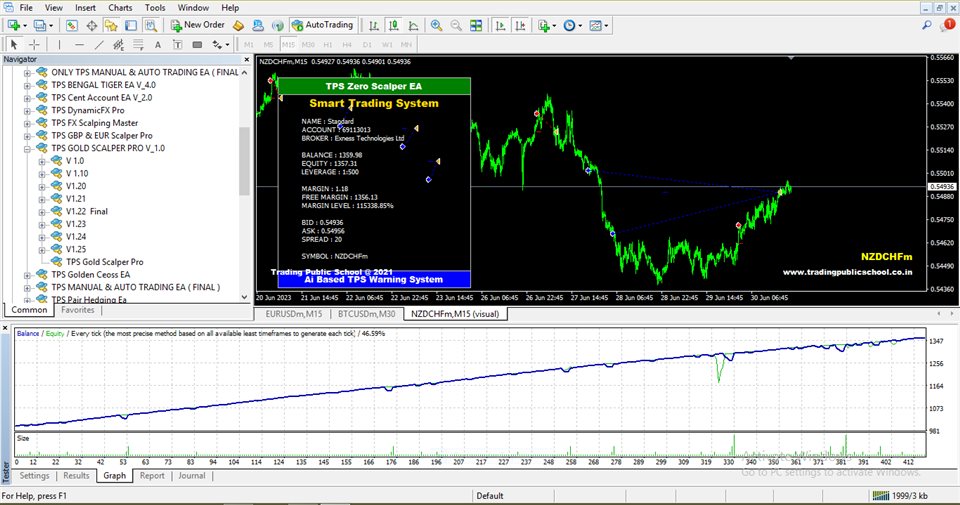The width and height of the screenshot is (960, 505).
Task: Draw a horizontal line tool
Action: coord(80,44)
